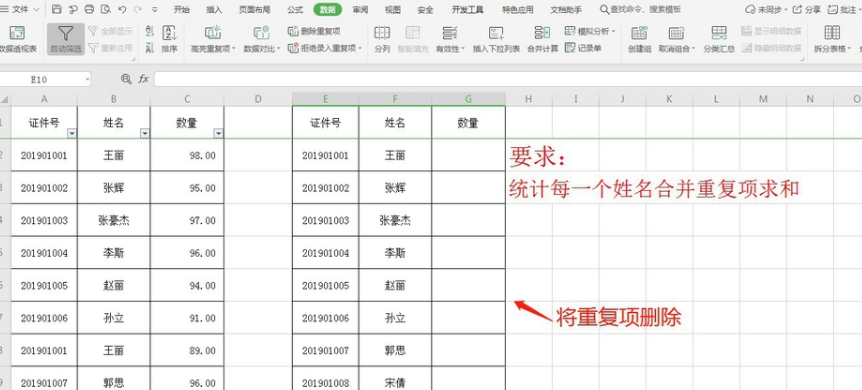Open the 特色应用 tab
Image resolution: width=862 pixels, height=390 pixels.
click(x=518, y=9)
